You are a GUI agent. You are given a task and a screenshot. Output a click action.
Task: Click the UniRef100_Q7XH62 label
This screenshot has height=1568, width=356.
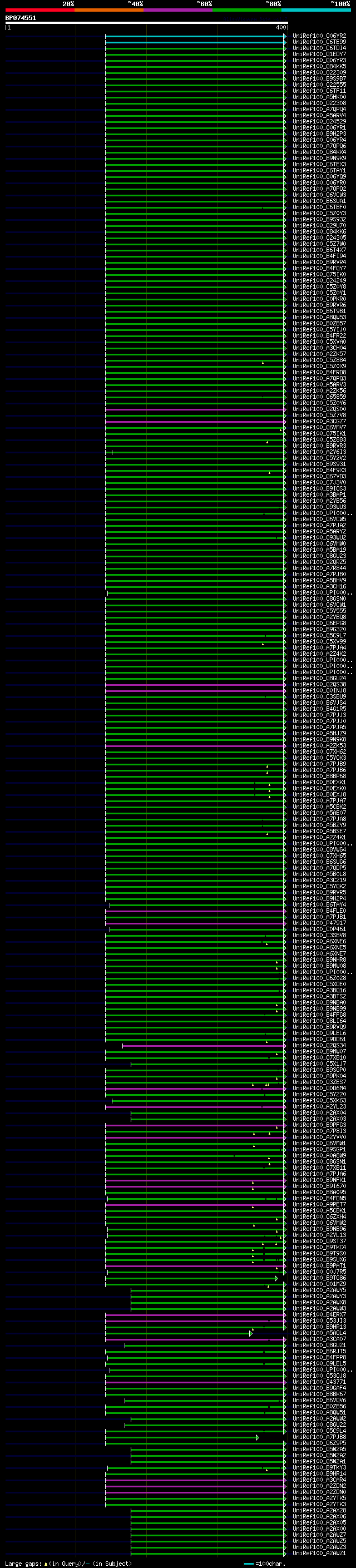coord(319,752)
